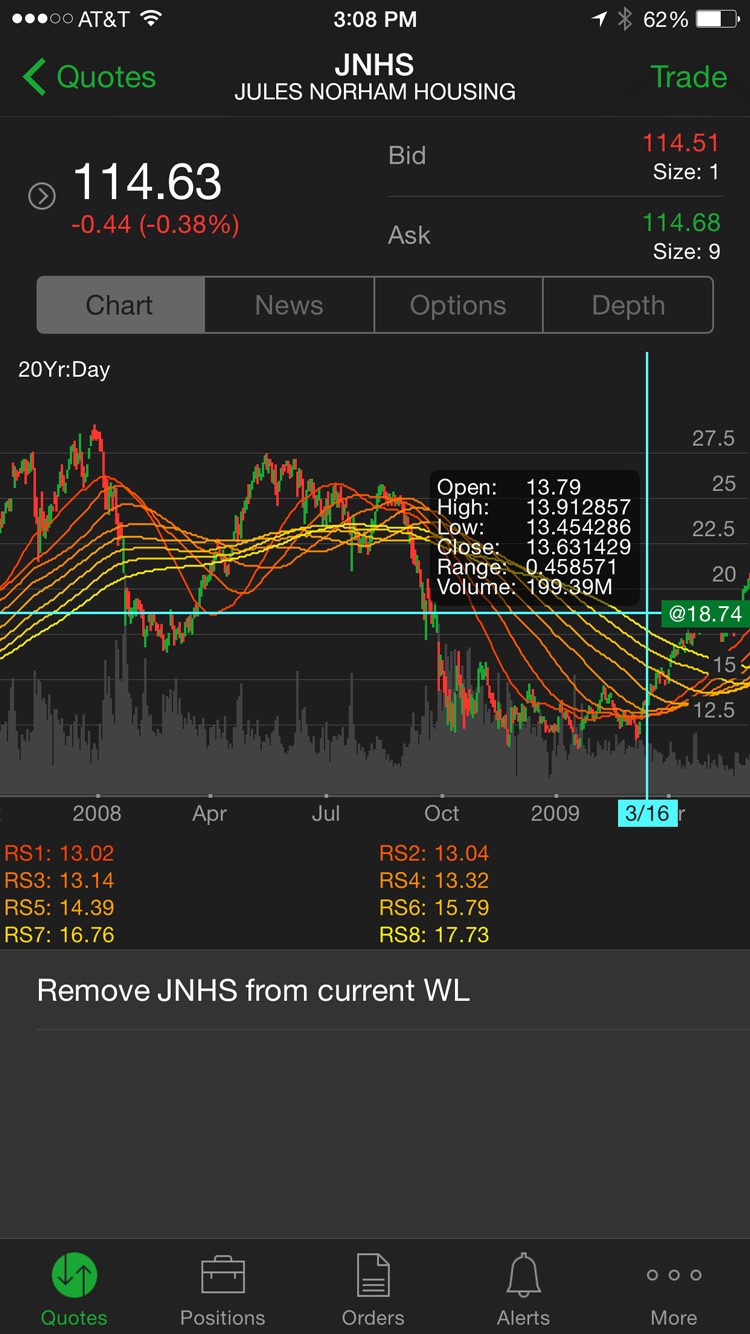This screenshot has width=750, height=1334.
Task: Expand quote details circle arrow
Action: 42,196
